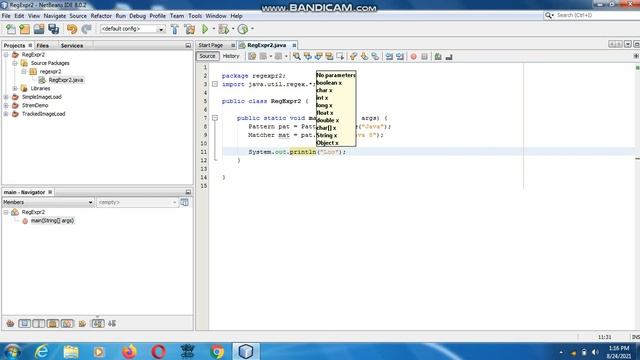The image size is (640, 360).
Task: Toggle Show Fields filter in Navigator
Action: pyautogui.click(x=24, y=324)
